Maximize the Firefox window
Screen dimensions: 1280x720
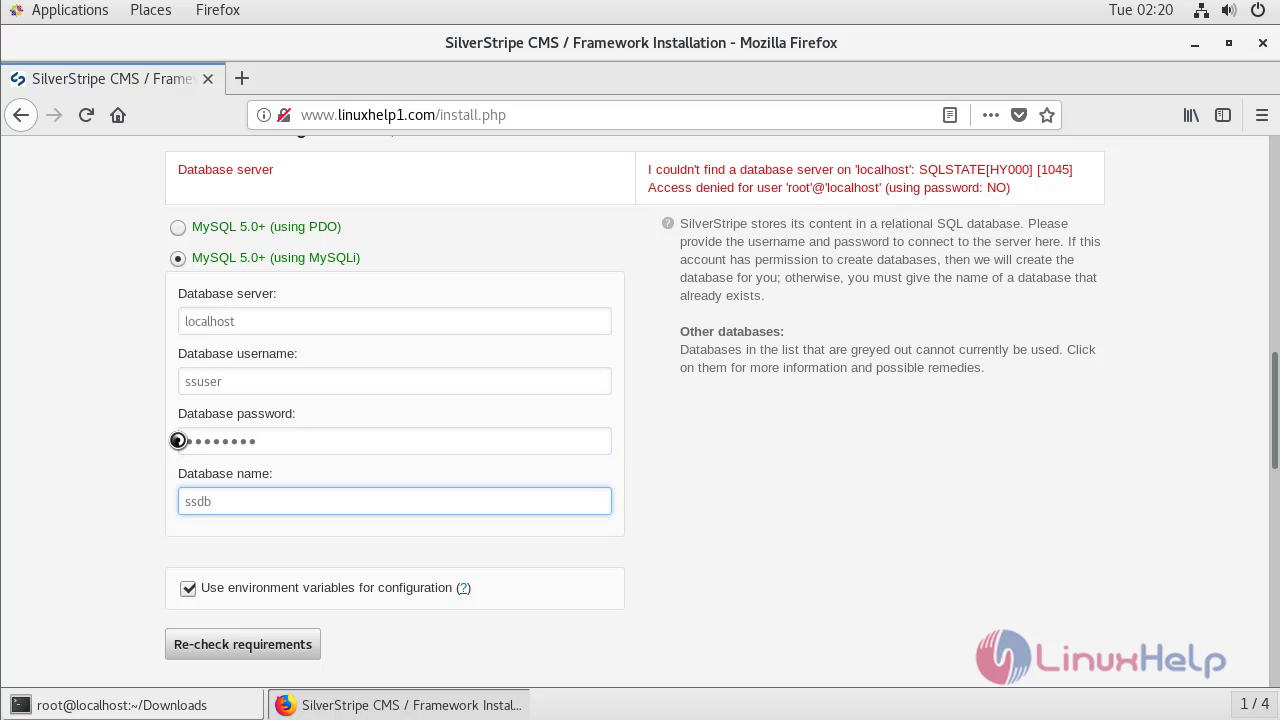(1229, 43)
